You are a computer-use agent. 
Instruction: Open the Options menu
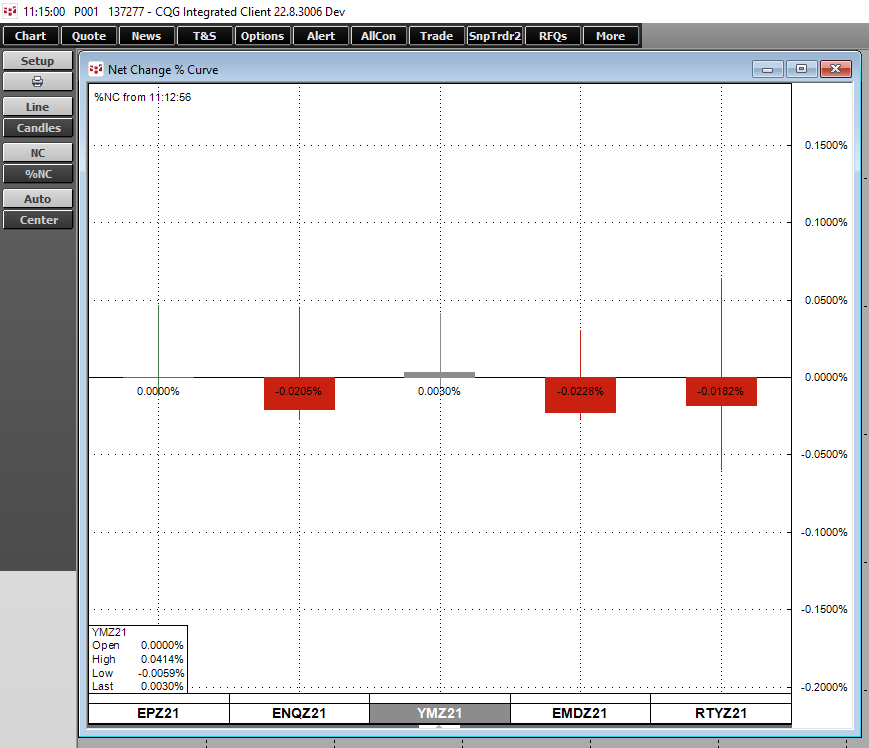point(262,35)
